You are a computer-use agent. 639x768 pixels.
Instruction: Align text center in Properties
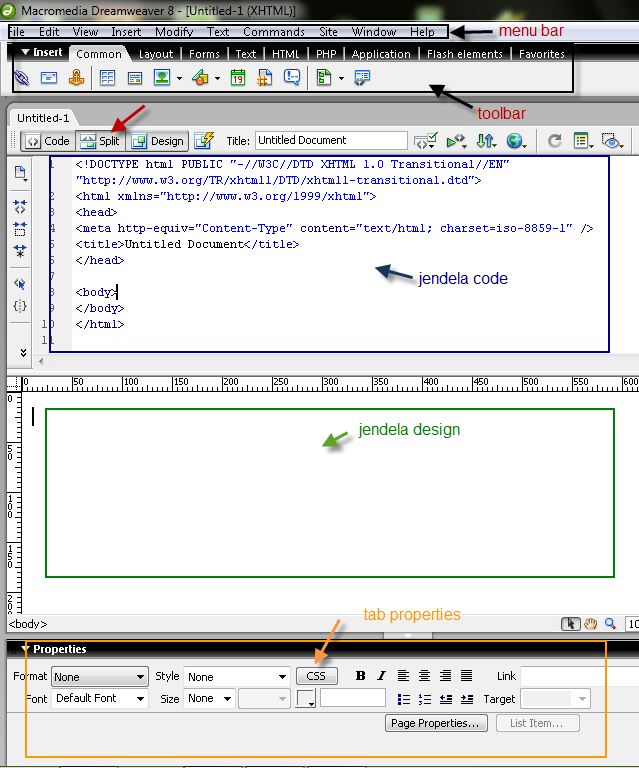pos(424,676)
